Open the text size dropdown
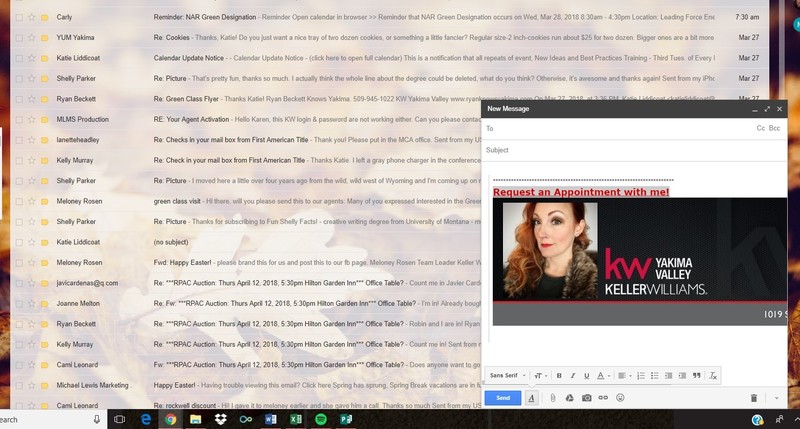 [540, 375]
